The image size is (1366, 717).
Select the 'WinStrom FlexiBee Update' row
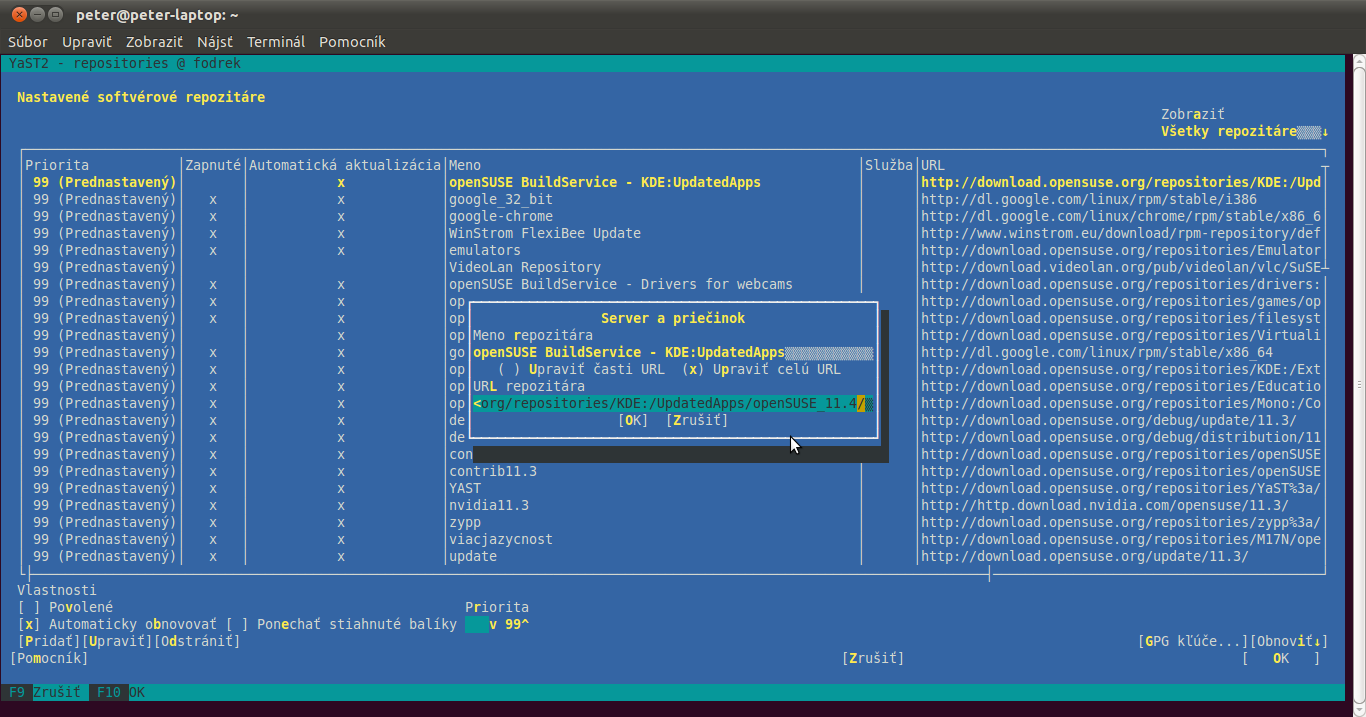coord(673,233)
